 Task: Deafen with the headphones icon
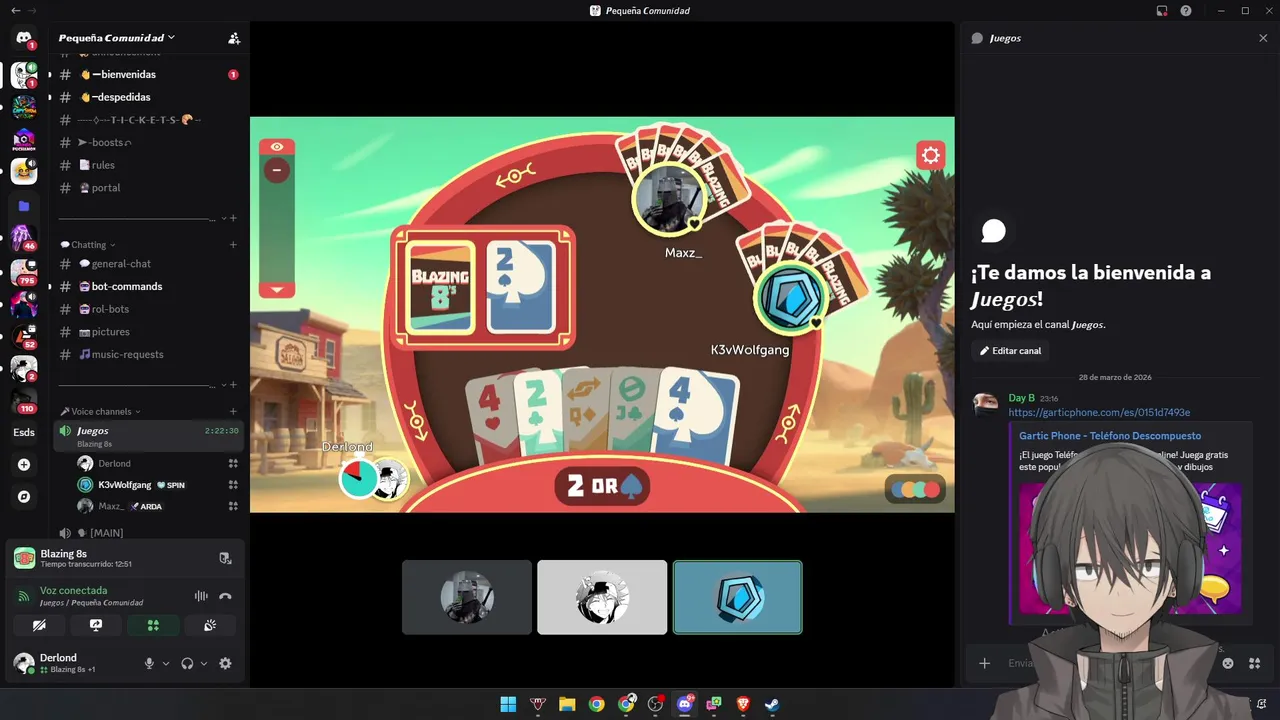click(x=187, y=663)
